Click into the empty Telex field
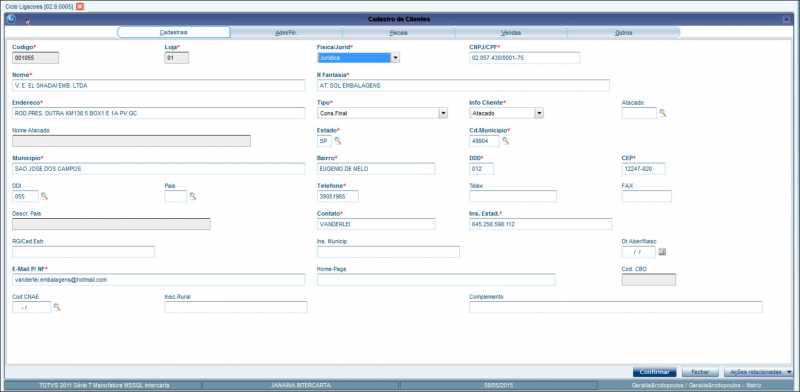Screen dimensions: 800x392 point(513,196)
